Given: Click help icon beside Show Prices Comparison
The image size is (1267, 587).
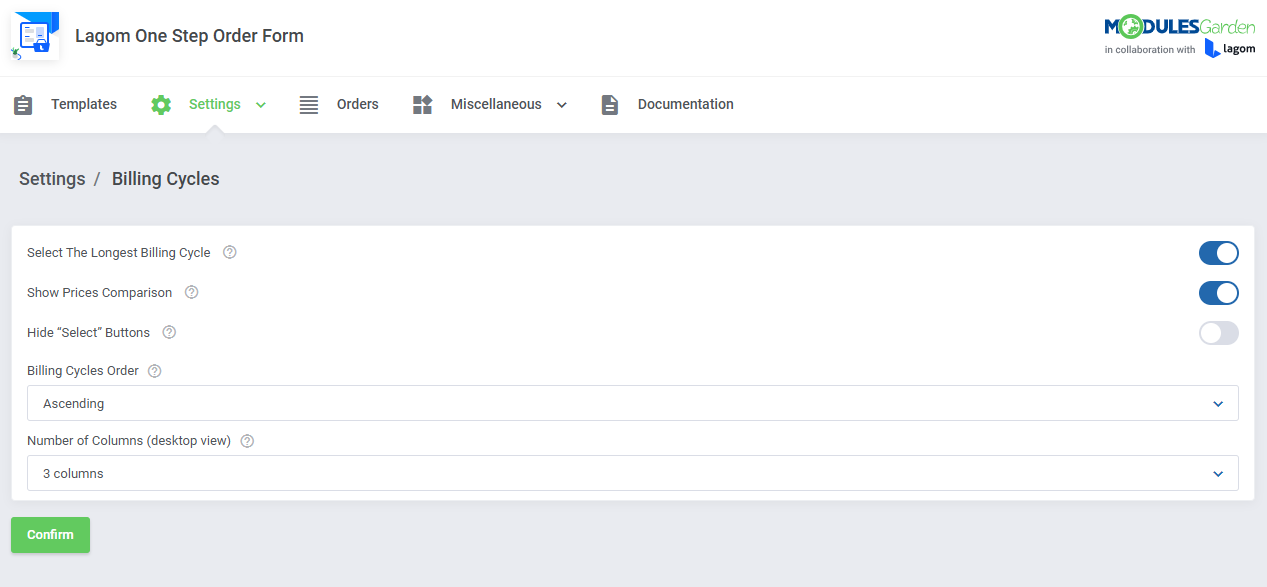Looking at the screenshot, I should 192,292.
